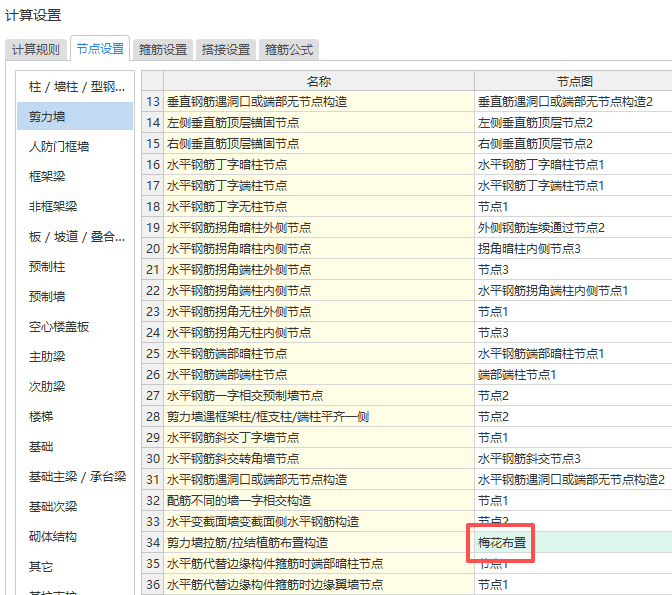
Task: Select 砌体结构 in the component list
Action: pos(75,537)
